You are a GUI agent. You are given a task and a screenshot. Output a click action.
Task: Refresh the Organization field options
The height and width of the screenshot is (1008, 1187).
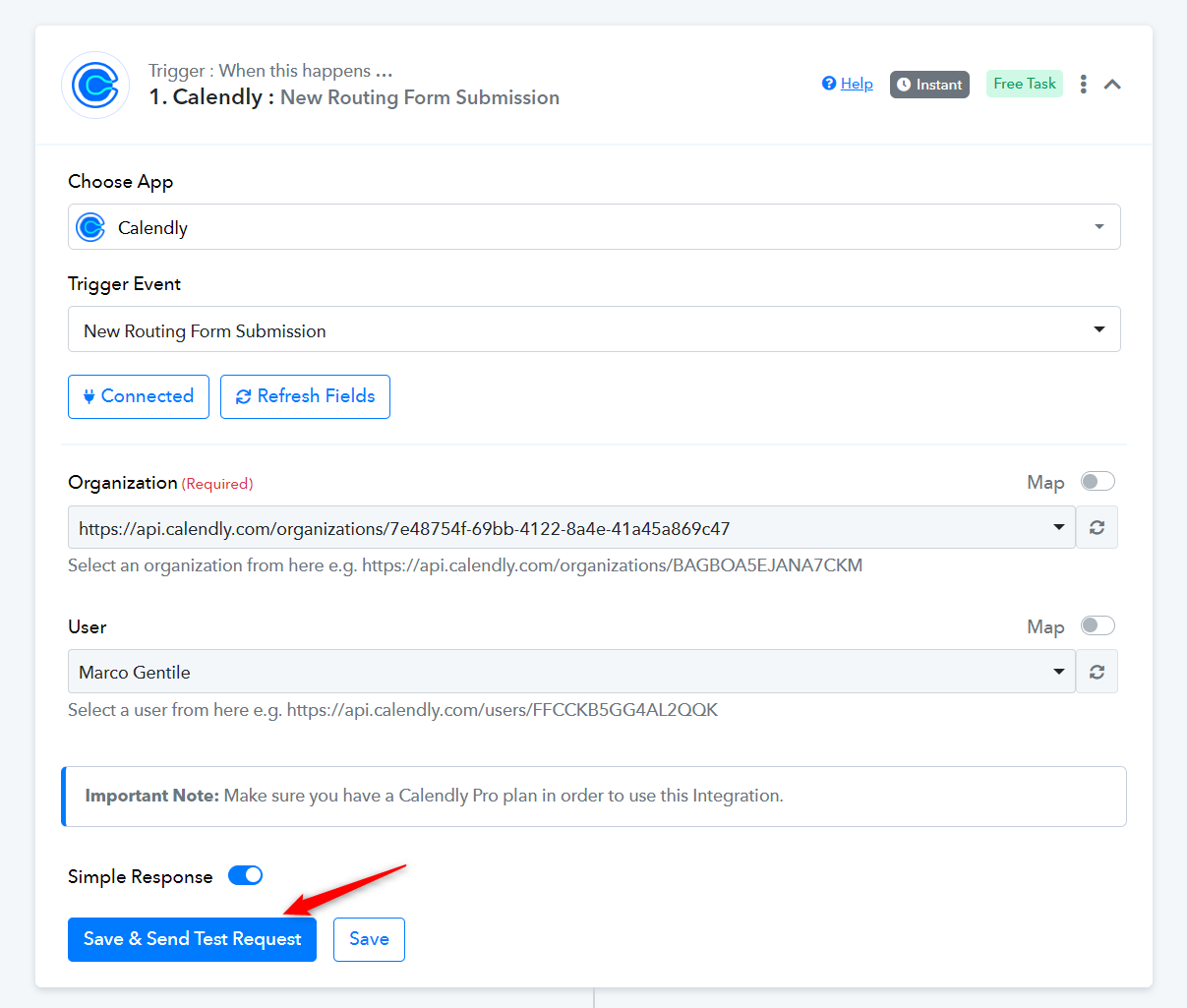coord(1098,527)
